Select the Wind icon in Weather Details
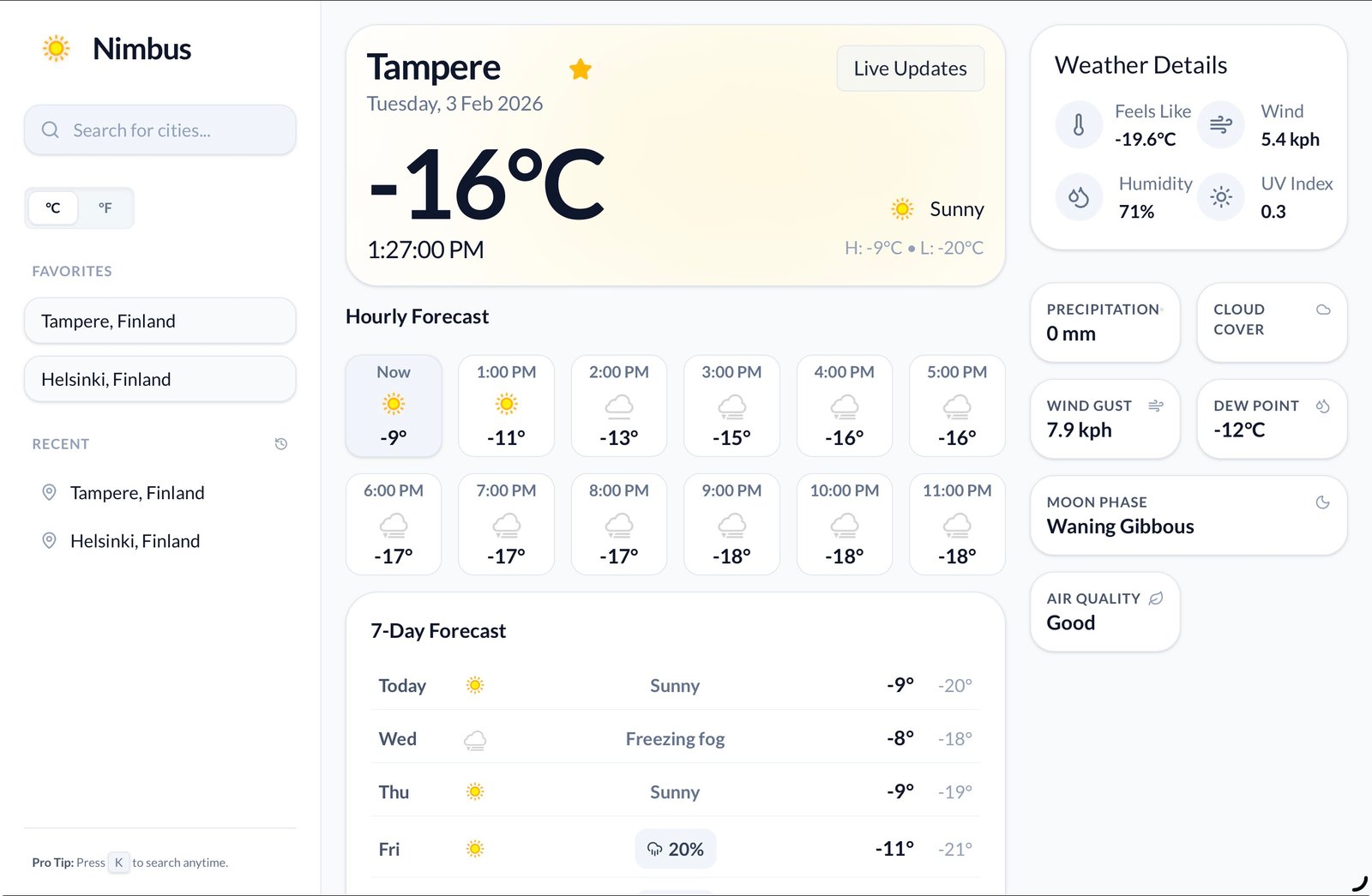1372x896 pixels. (x=1220, y=124)
